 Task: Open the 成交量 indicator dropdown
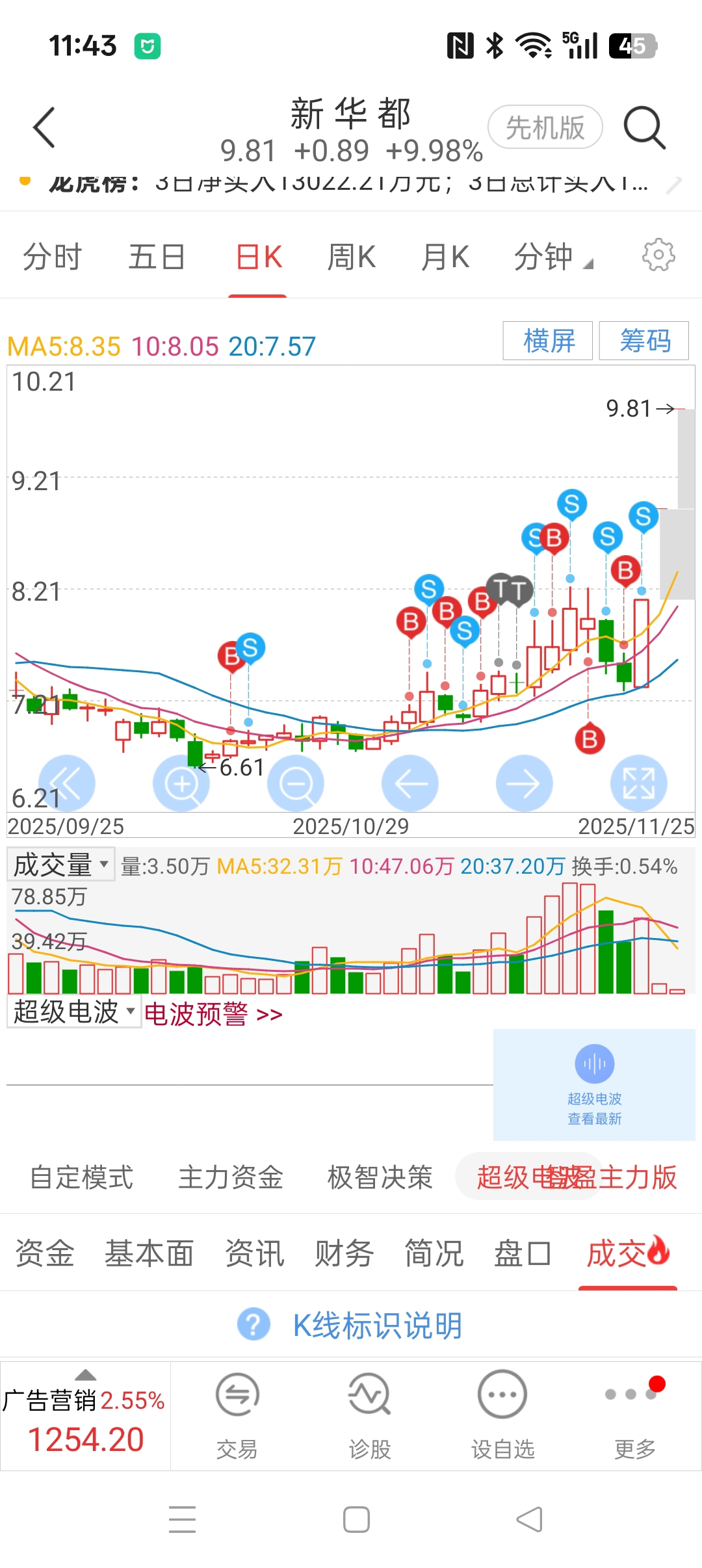point(61,865)
